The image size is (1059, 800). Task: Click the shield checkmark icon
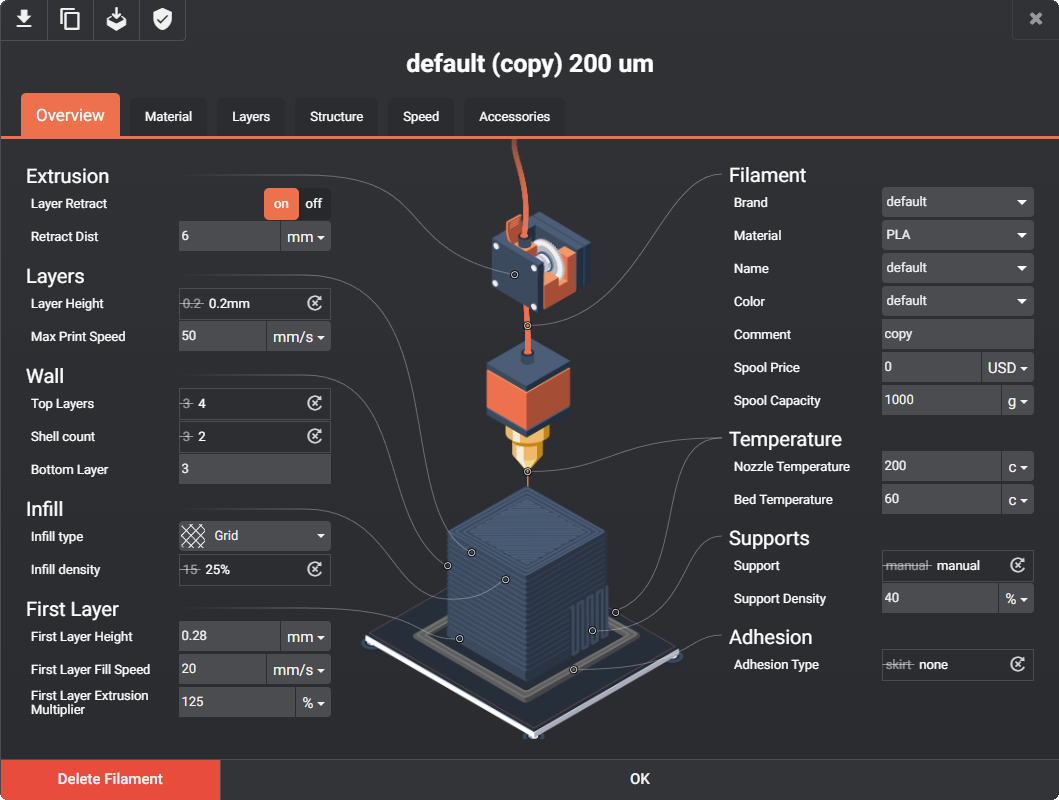162,19
